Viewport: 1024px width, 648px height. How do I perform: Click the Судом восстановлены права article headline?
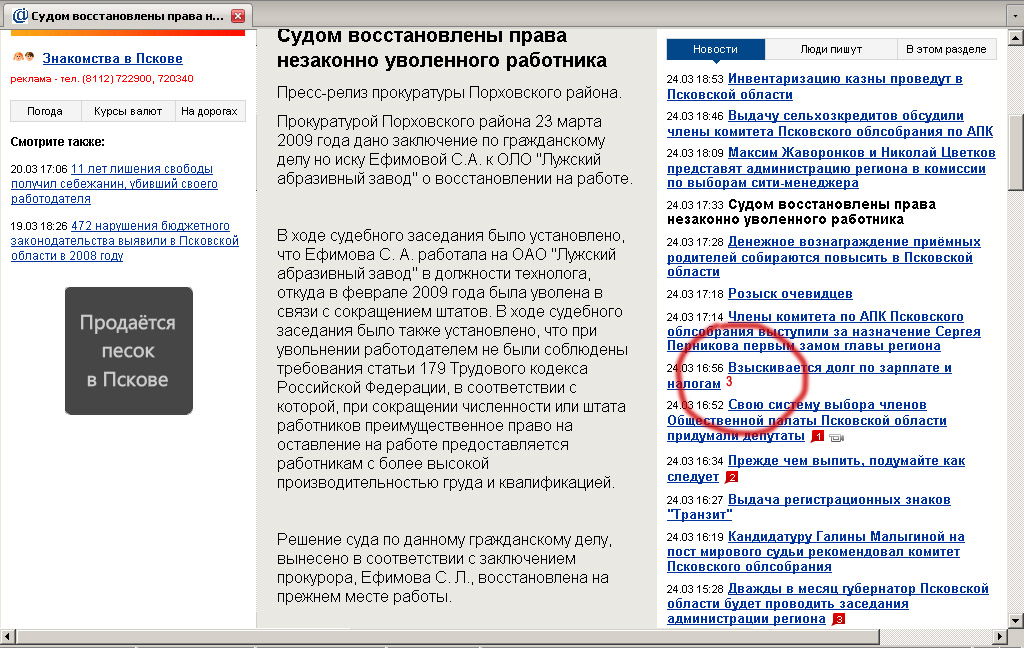(x=441, y=48)
